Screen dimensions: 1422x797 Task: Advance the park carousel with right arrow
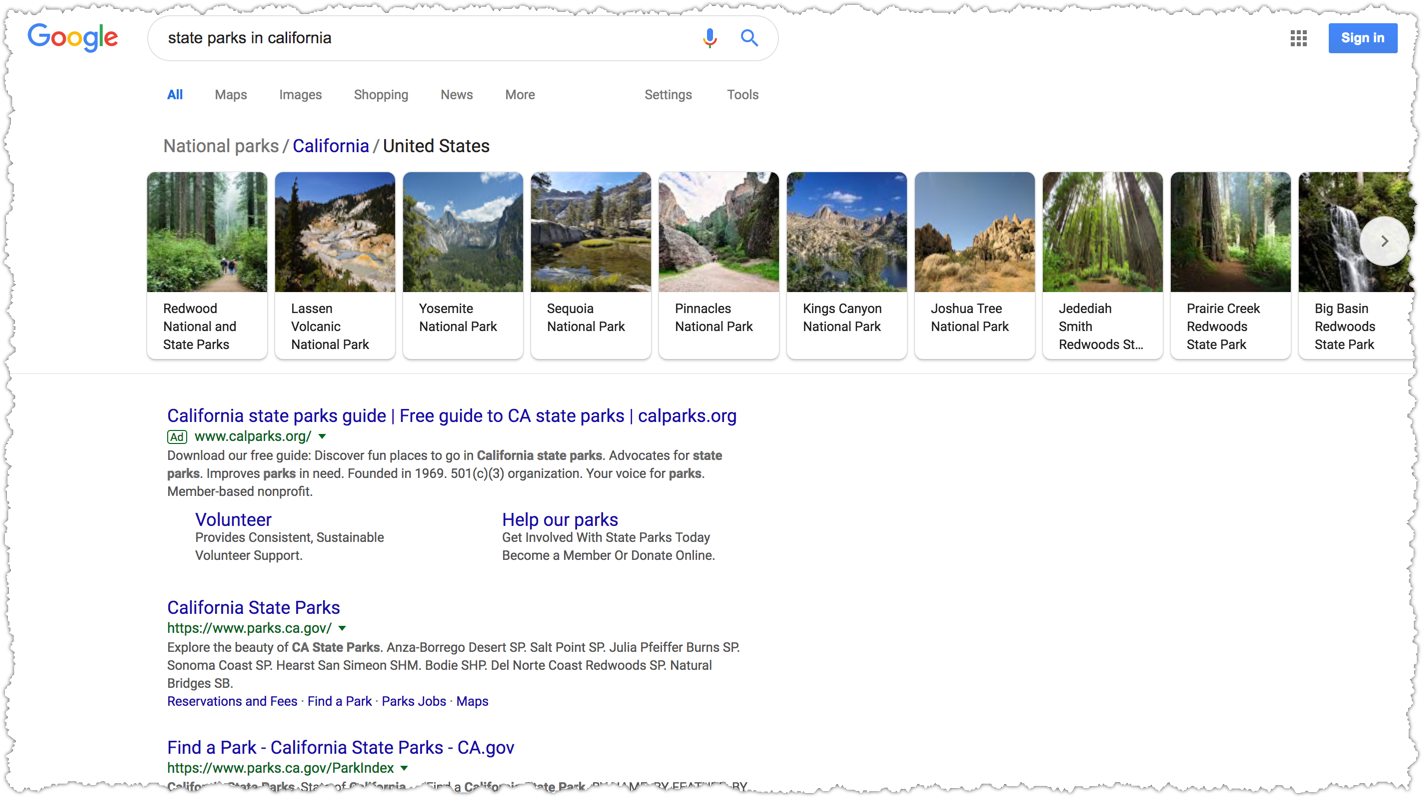[x=1384, y=241]
